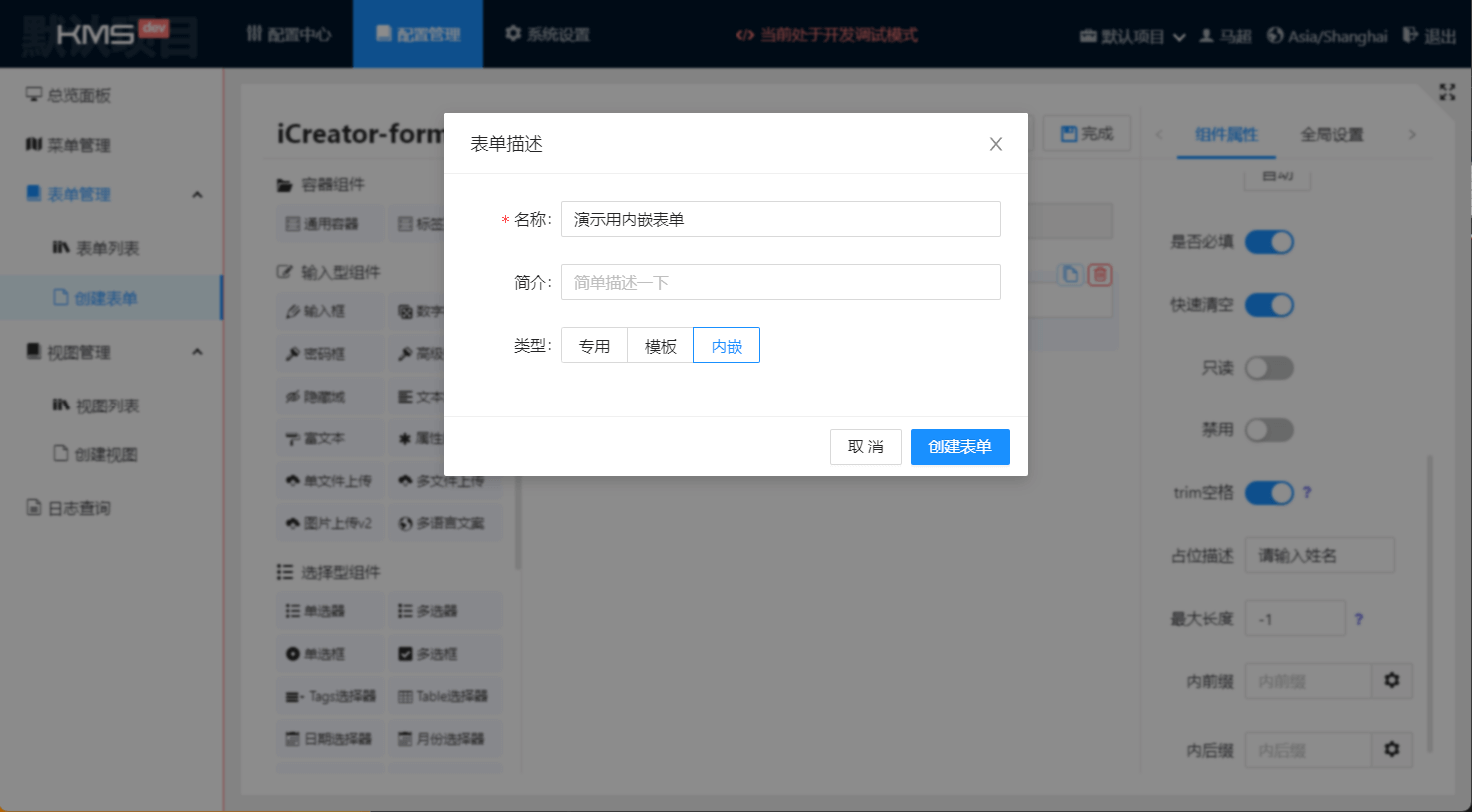Open the 默认项目 dropdown
1472x812 pixels.
(x=1133, y=36)
